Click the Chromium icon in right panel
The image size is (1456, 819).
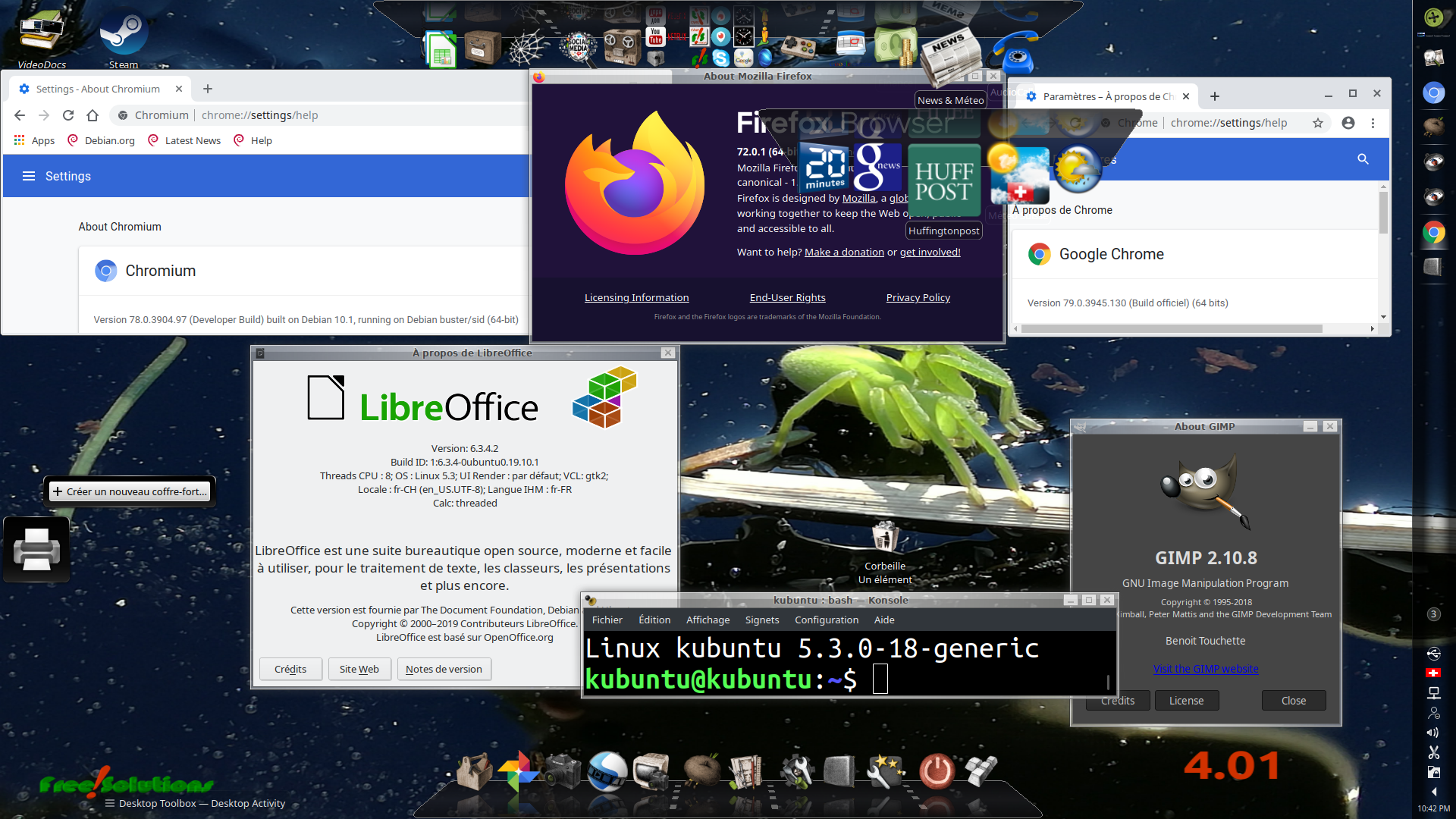point(1433,93)
